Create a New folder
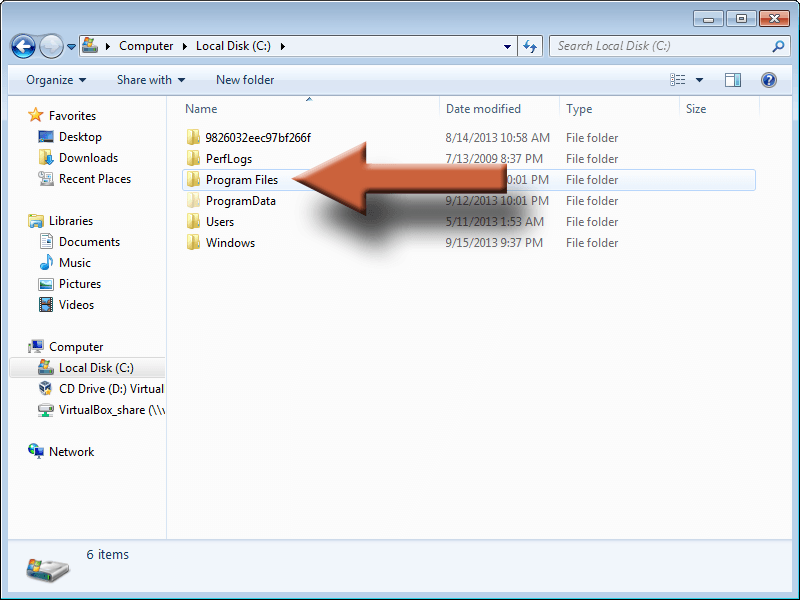The width and height of the screenshot is (800, 600). pos(245,80)
